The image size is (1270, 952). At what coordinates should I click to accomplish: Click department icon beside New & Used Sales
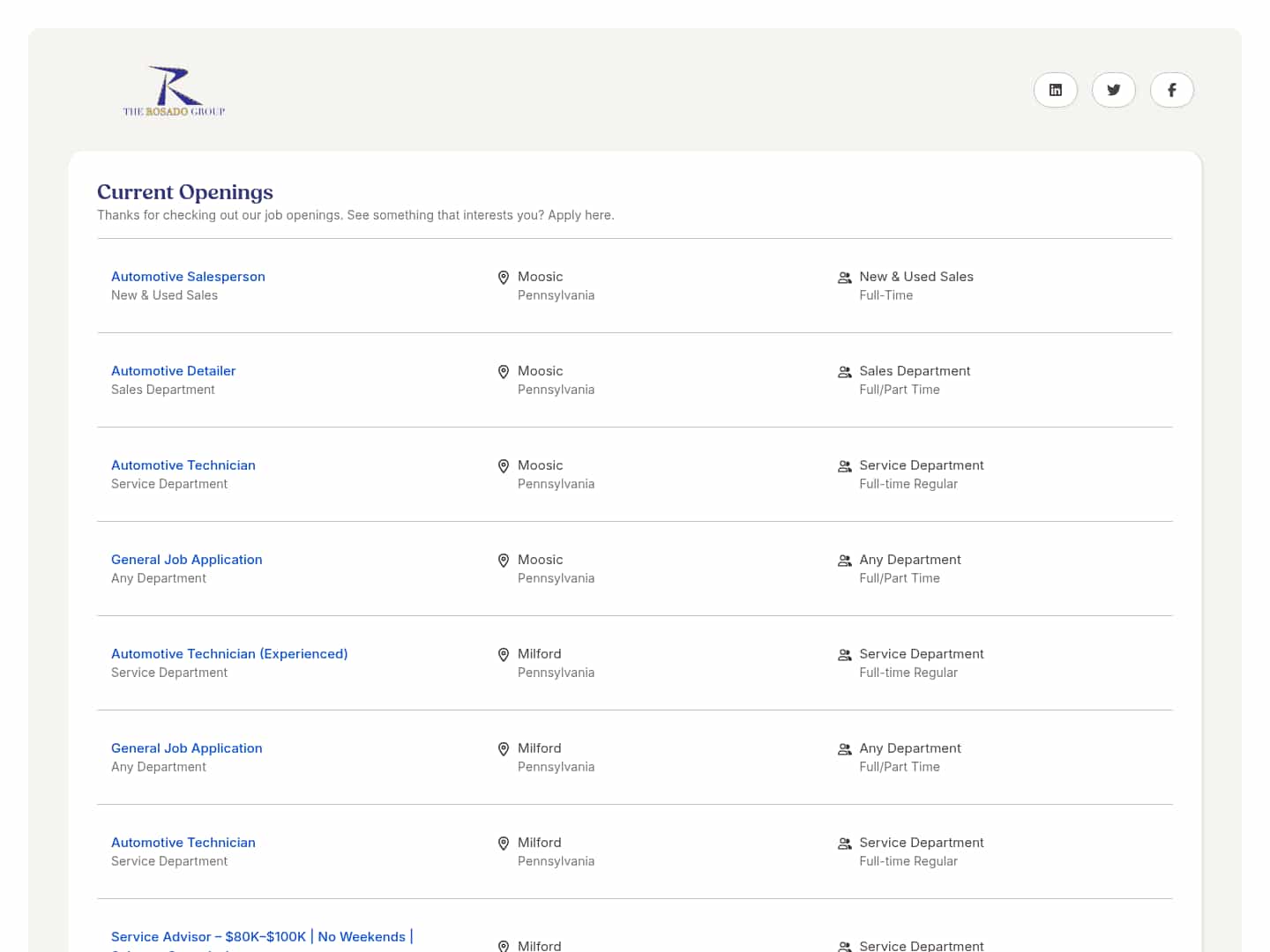tap(844, 278)
